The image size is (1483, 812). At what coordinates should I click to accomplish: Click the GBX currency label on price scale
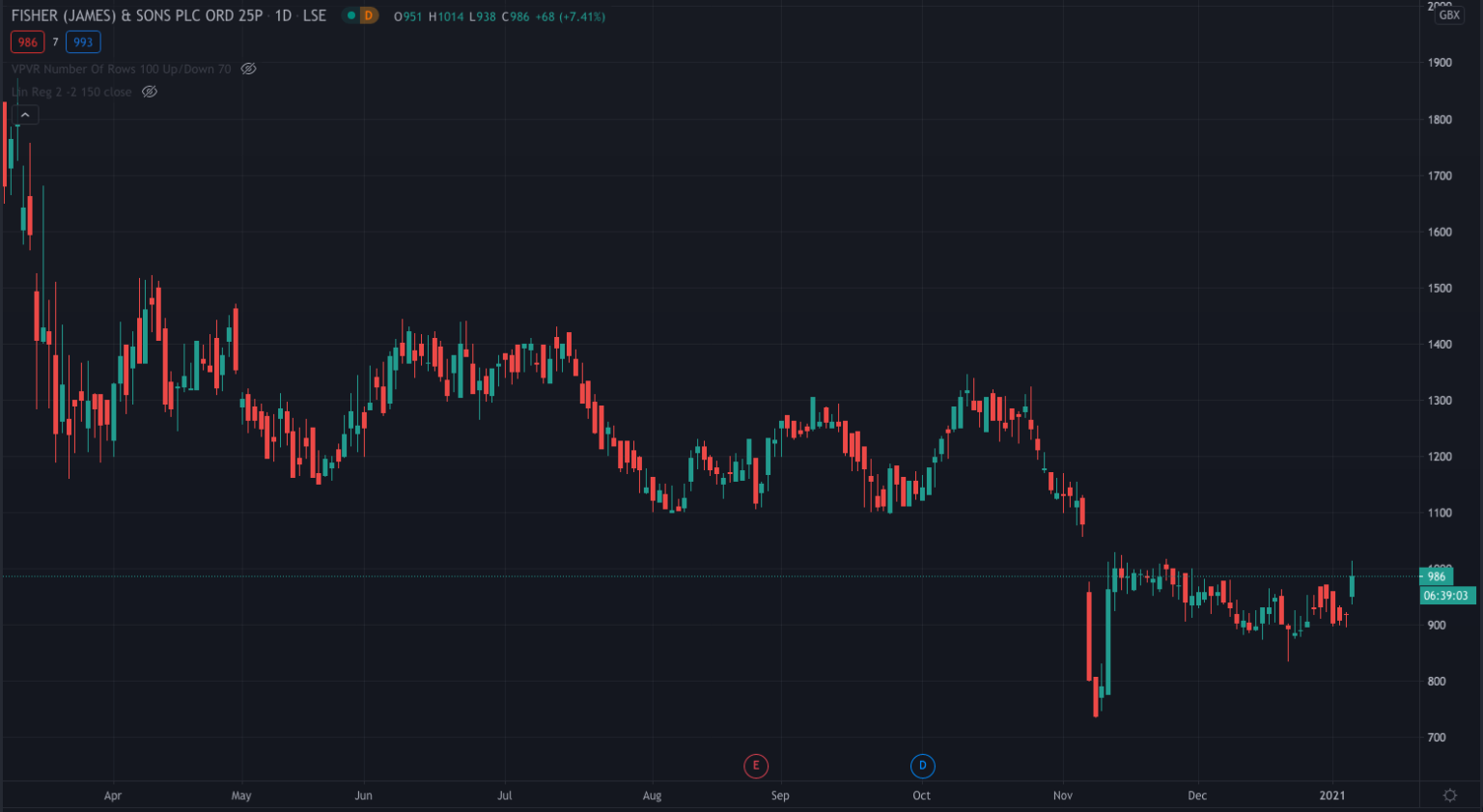pos(1447,14)
